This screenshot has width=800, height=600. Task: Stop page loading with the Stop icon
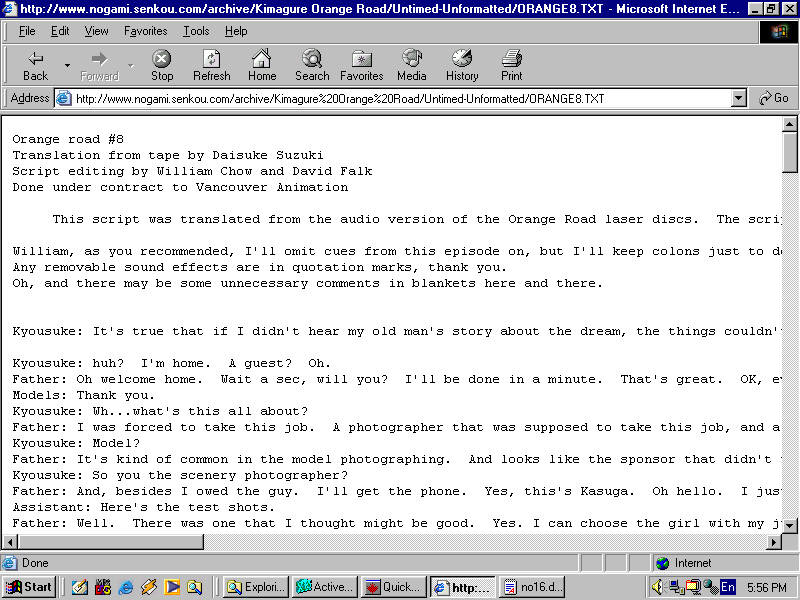pos(162,65)
